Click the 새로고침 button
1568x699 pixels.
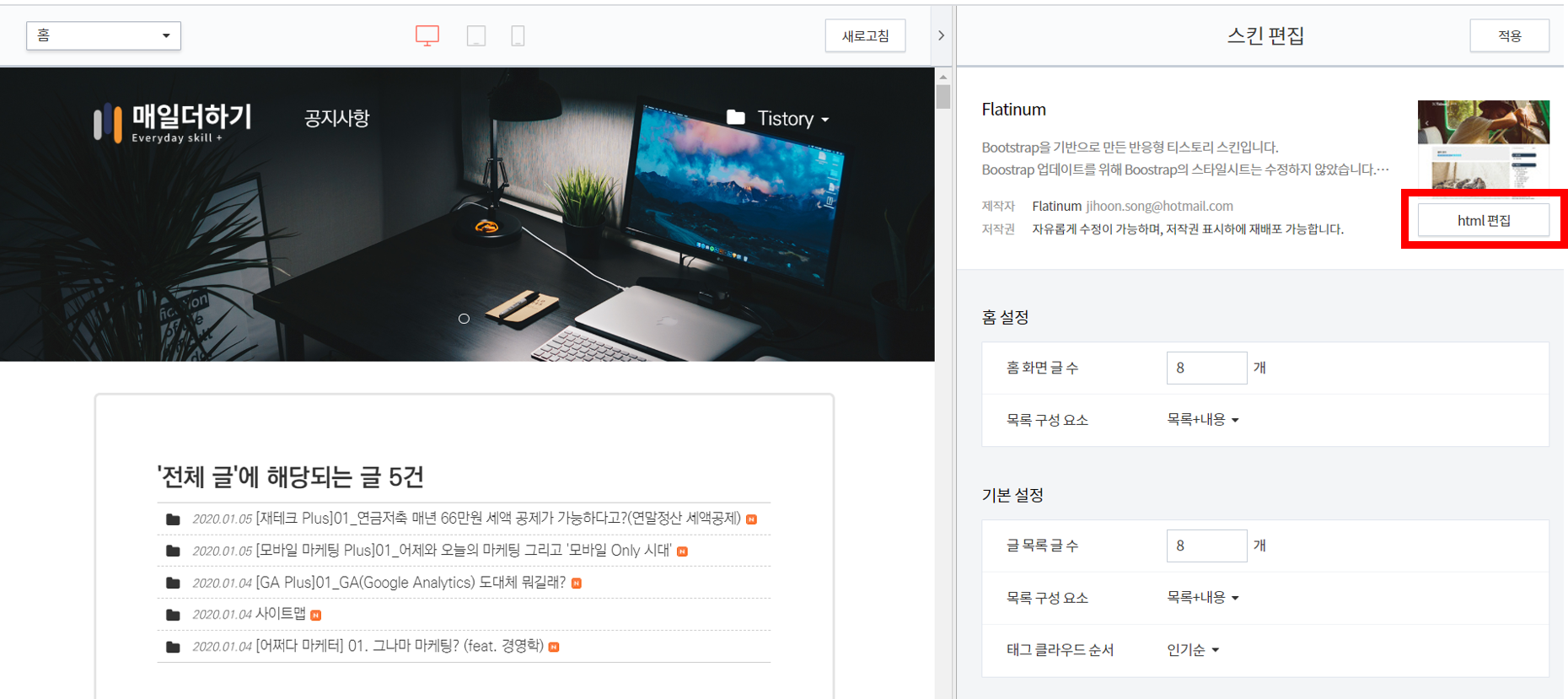pos(865,35)
